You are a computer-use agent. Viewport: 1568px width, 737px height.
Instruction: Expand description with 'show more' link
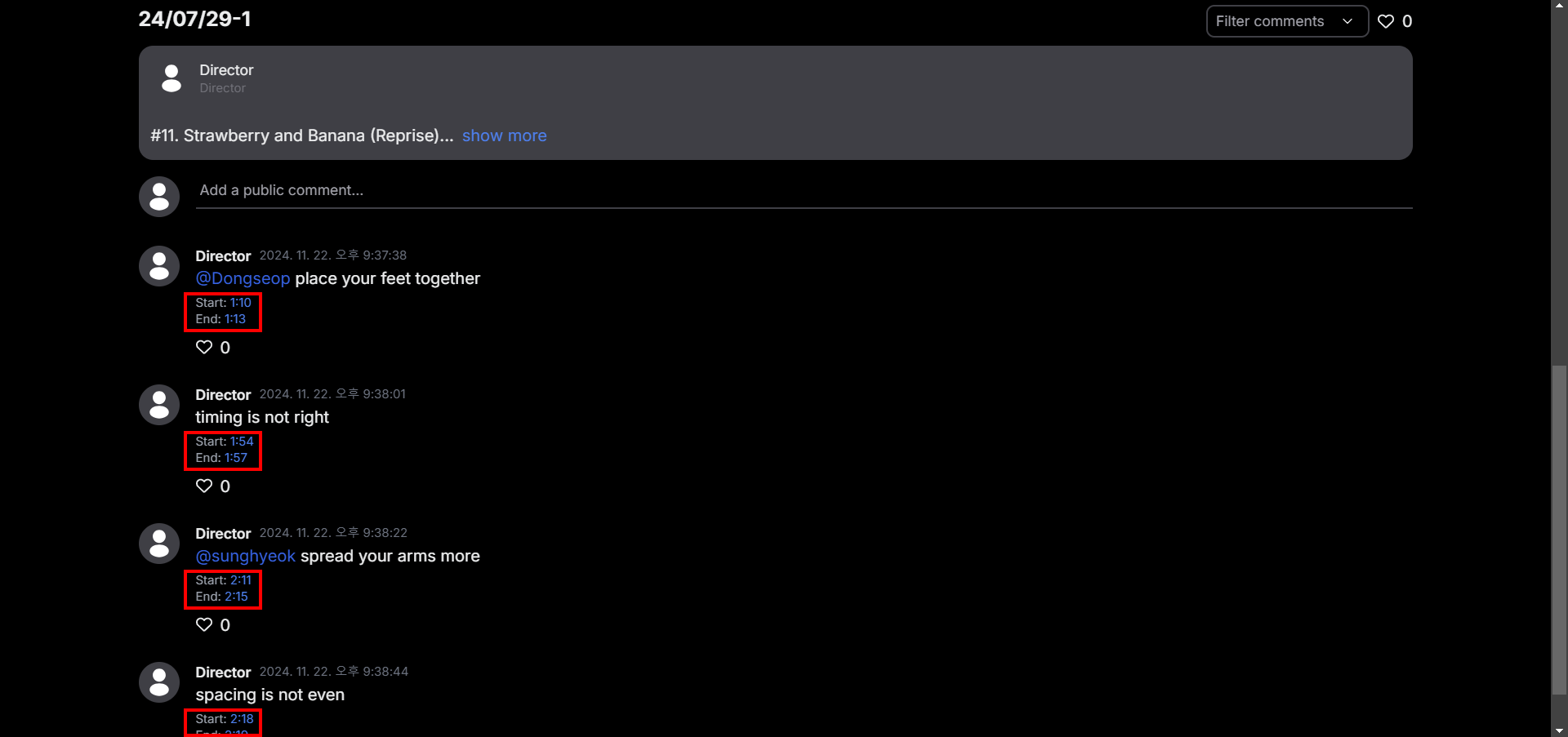504,135
